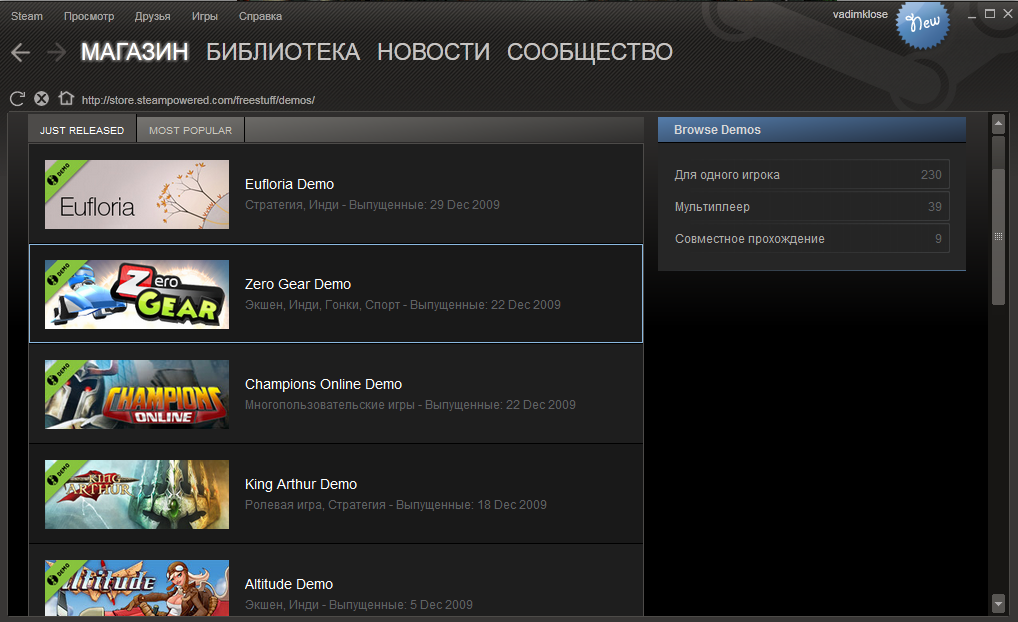Open the Справка menu
The image size is (1018, 622).
[x=260, y=16]
